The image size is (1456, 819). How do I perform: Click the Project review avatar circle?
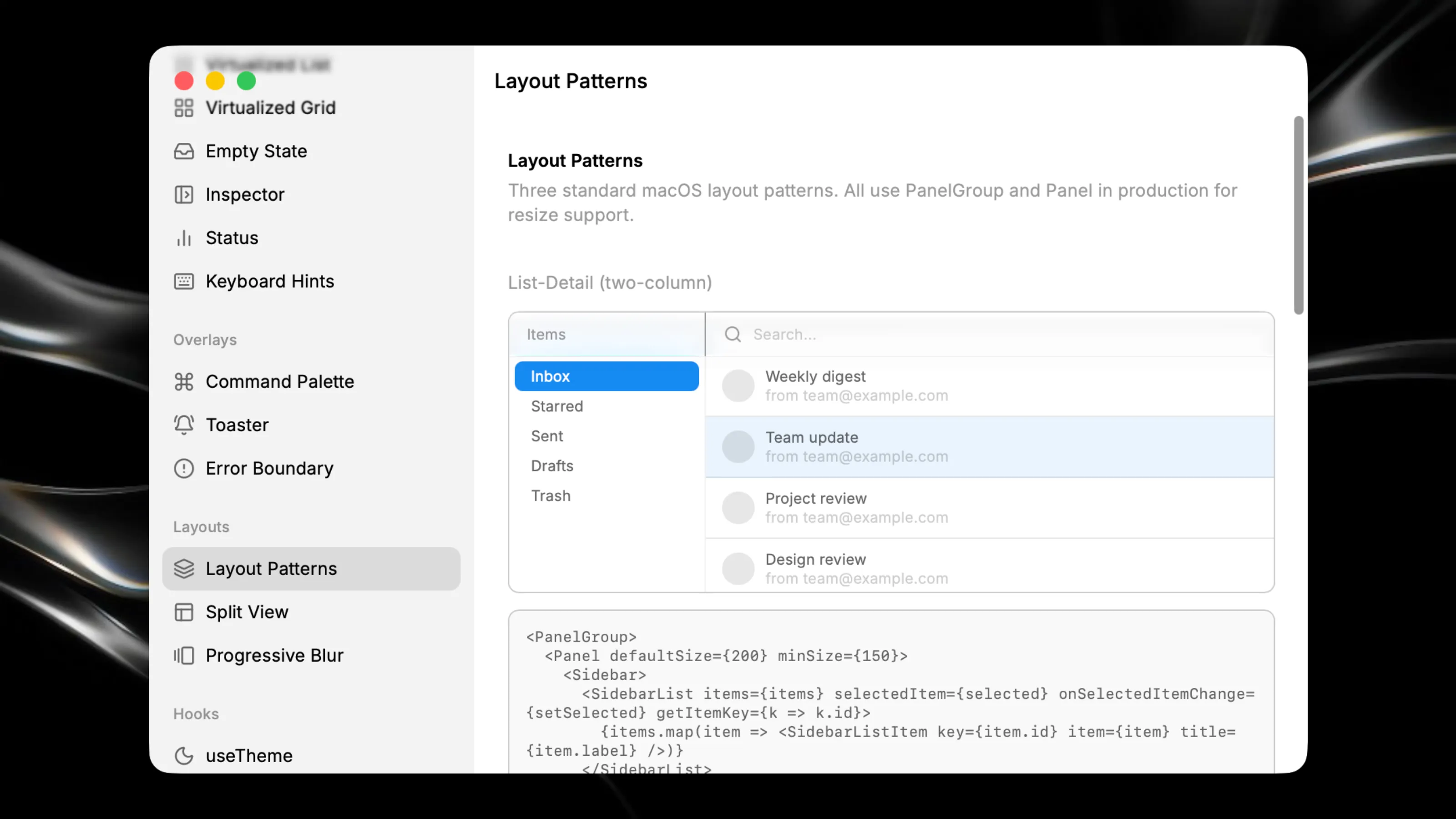(x=738, y=508)
